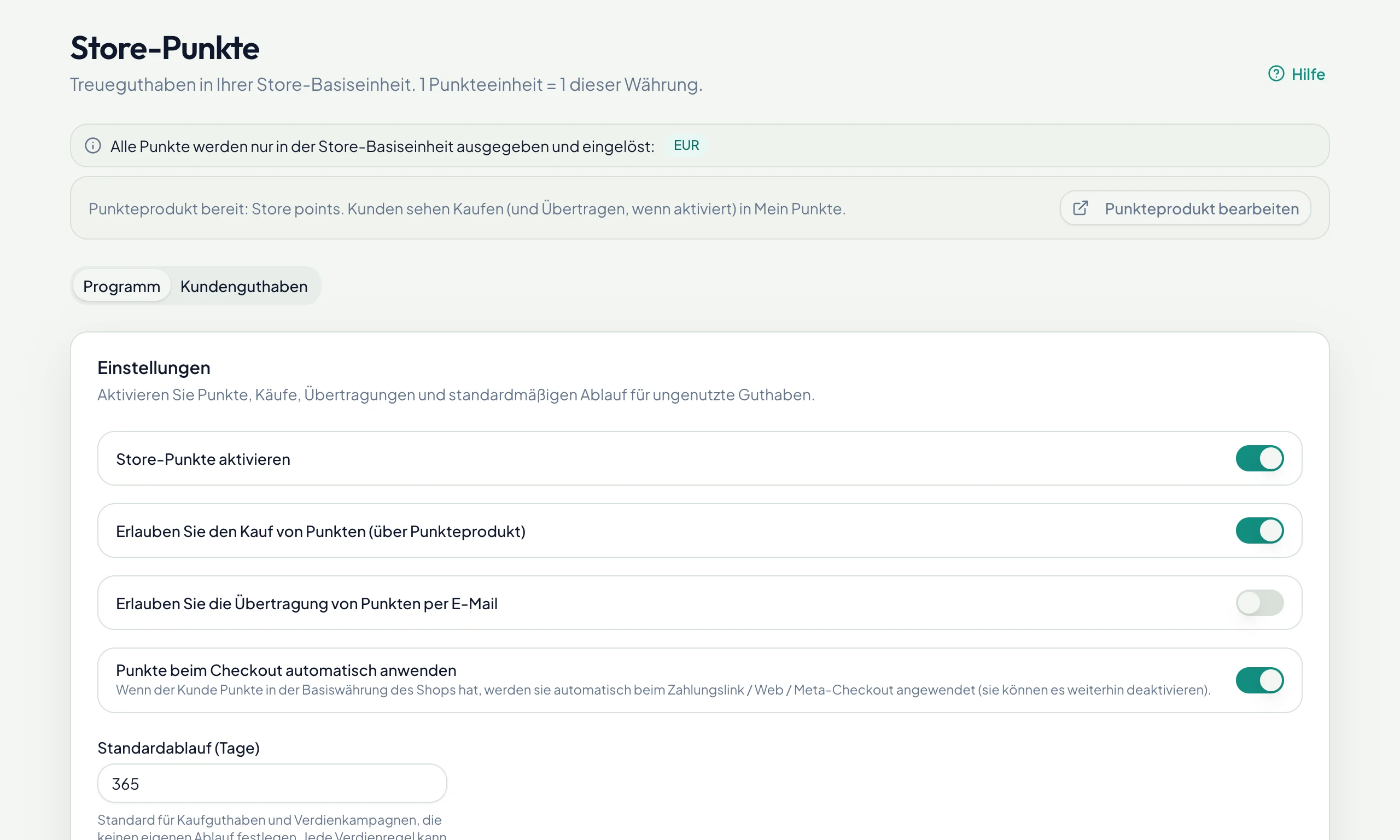Switch to the Programm tab

tap(121, 286)
